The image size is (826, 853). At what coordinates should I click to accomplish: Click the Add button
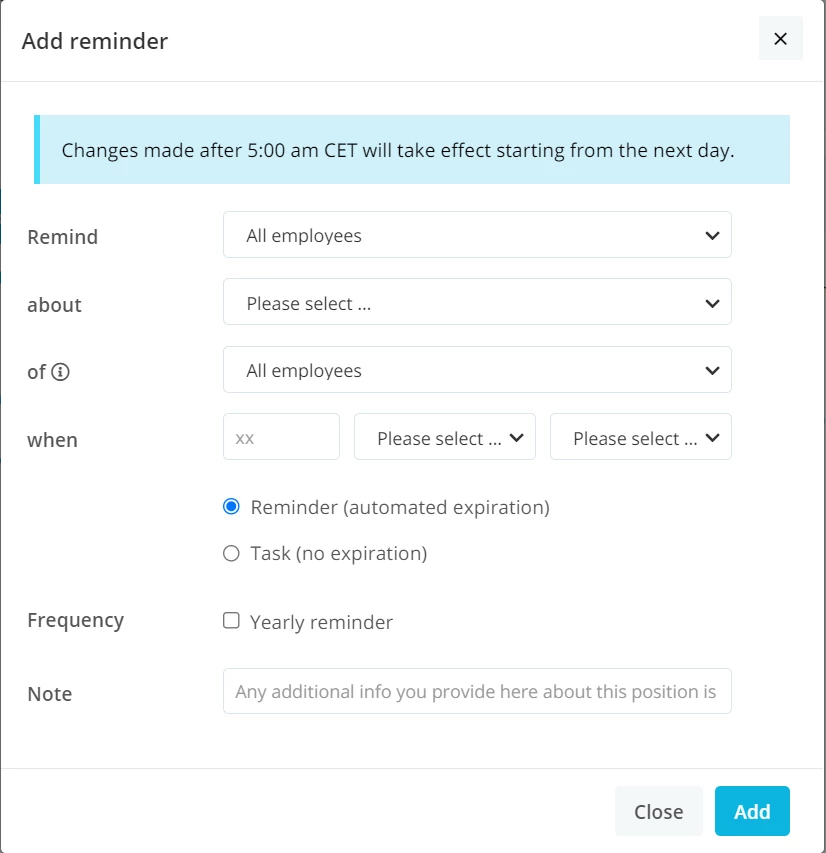(x=752, y=811)
